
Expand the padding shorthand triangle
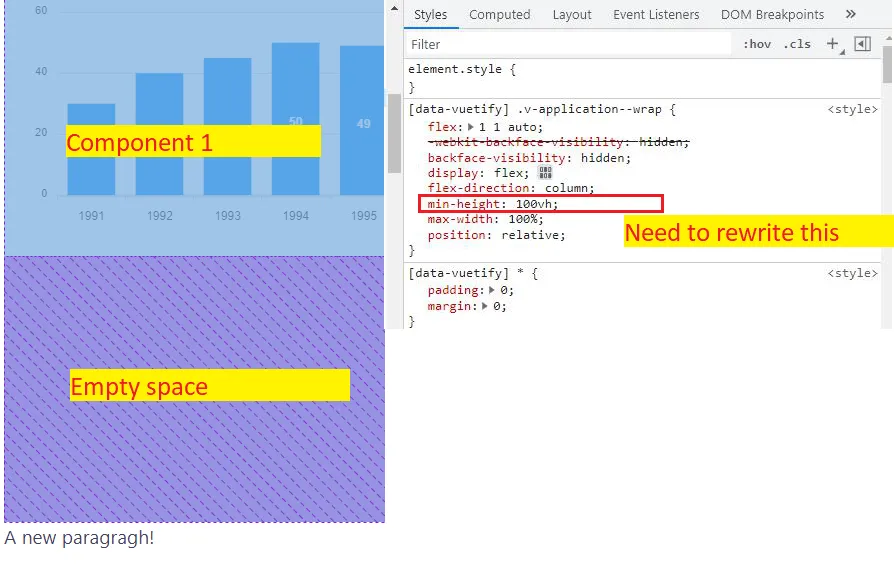491,290
